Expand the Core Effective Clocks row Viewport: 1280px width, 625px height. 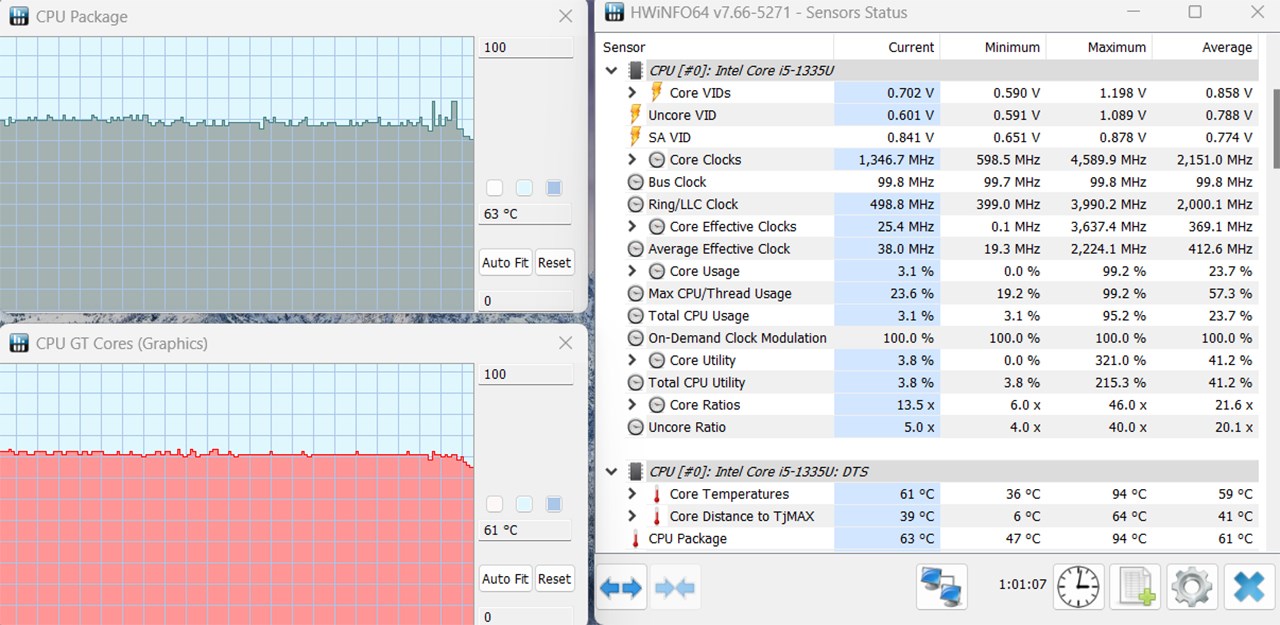pyautogui.click(x=632, y=226)
